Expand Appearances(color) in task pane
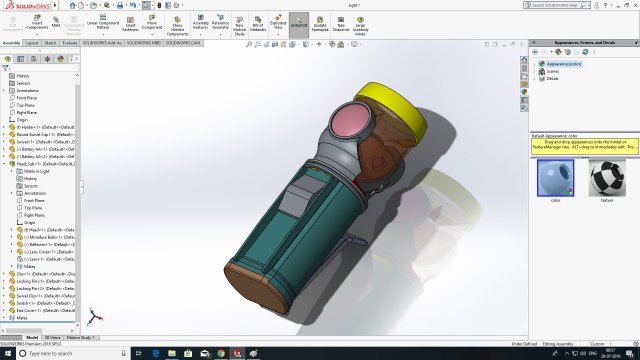 click(x=534, y=64)
